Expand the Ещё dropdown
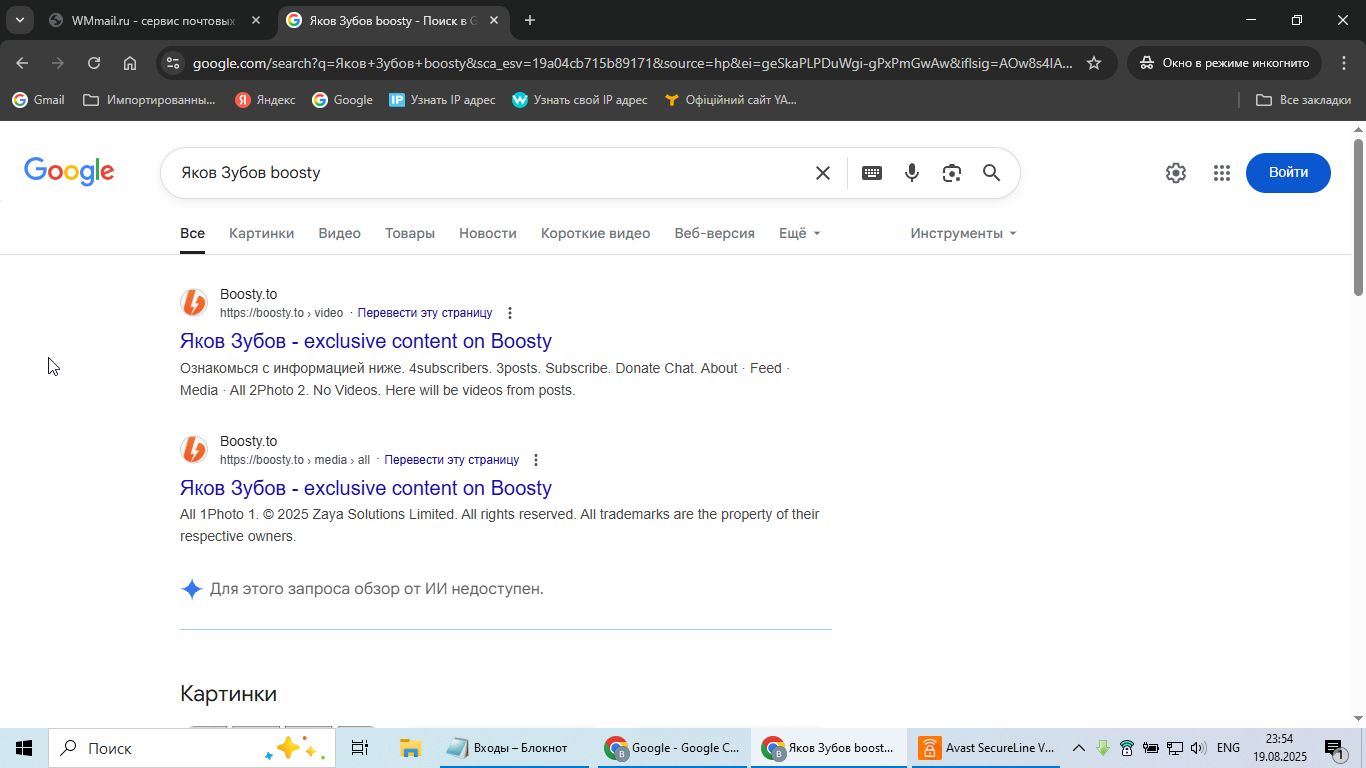Screen dimensions: 1366x768 (800, 233)
